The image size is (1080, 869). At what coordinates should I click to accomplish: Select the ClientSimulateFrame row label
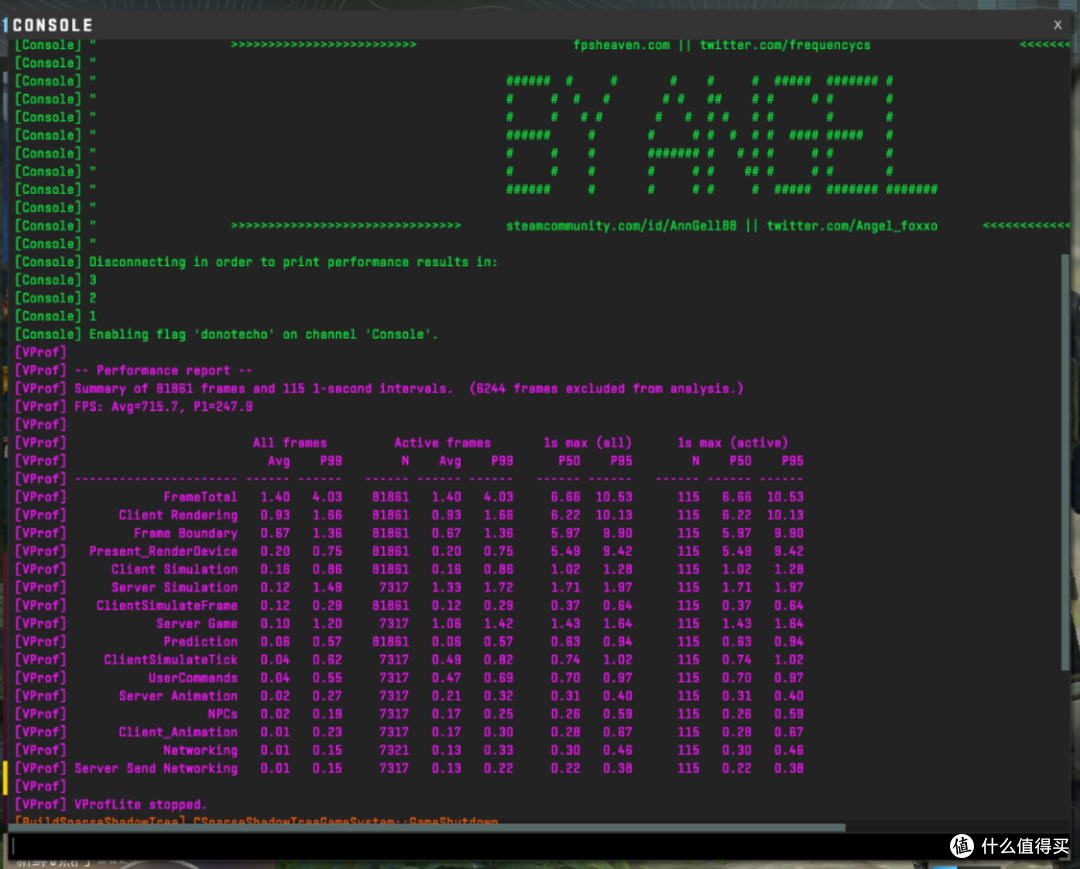pyautogui.click(x=167, y=605)
